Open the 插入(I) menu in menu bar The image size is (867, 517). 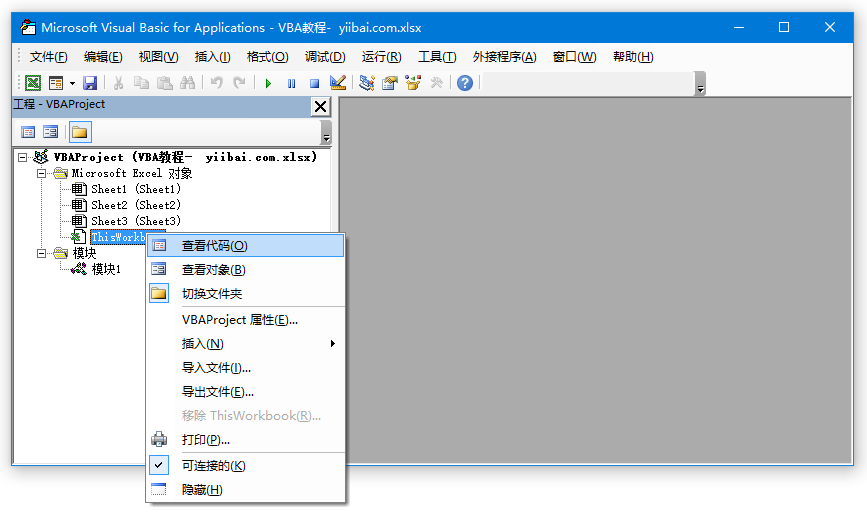[212, 57]
